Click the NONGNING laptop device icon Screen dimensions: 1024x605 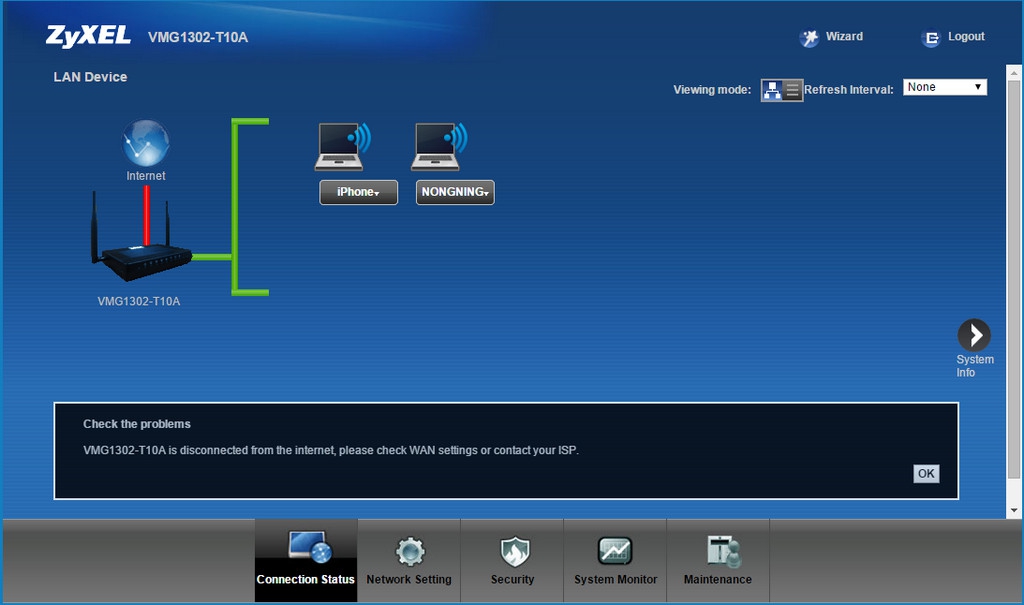(x=439, y=147)
